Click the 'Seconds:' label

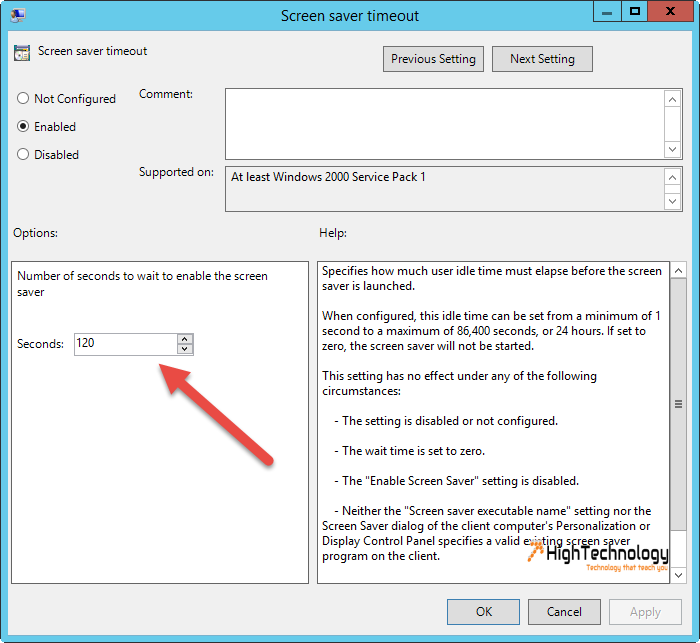40,344
